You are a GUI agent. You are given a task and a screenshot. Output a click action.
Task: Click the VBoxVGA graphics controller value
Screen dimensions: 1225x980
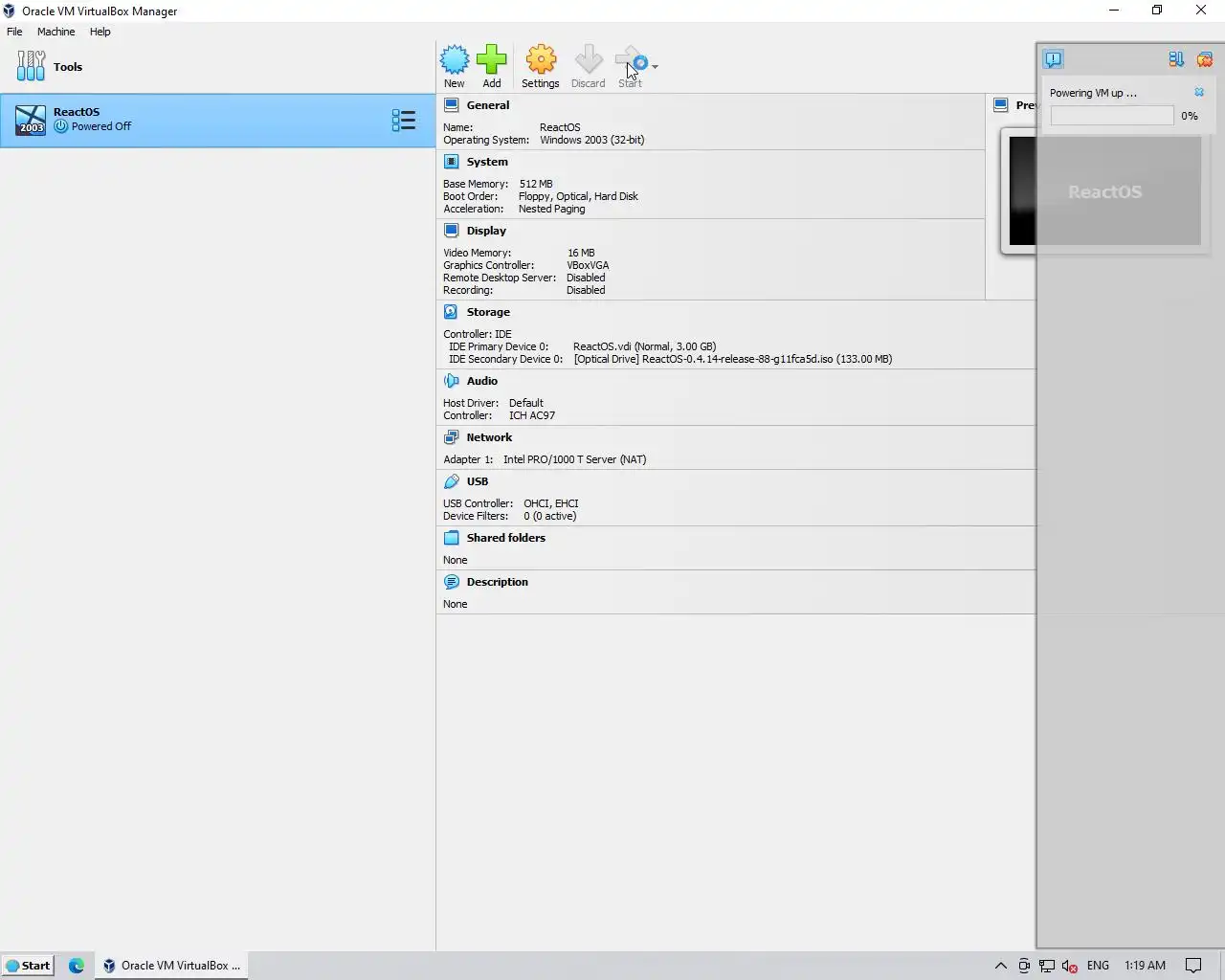pyautogui.click(x=588, y=265)
